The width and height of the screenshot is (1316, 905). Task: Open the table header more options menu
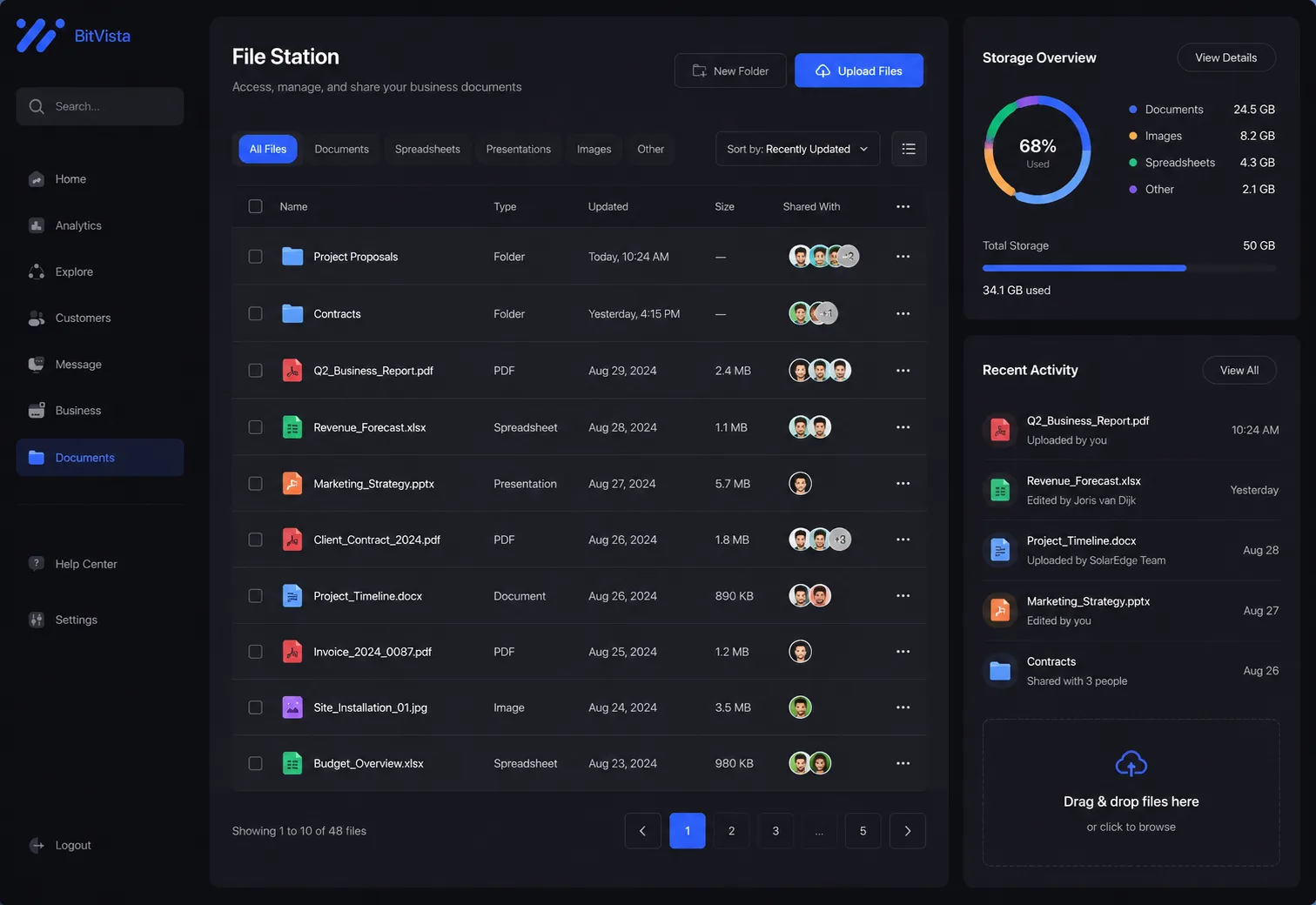click(x=903, y=206)
